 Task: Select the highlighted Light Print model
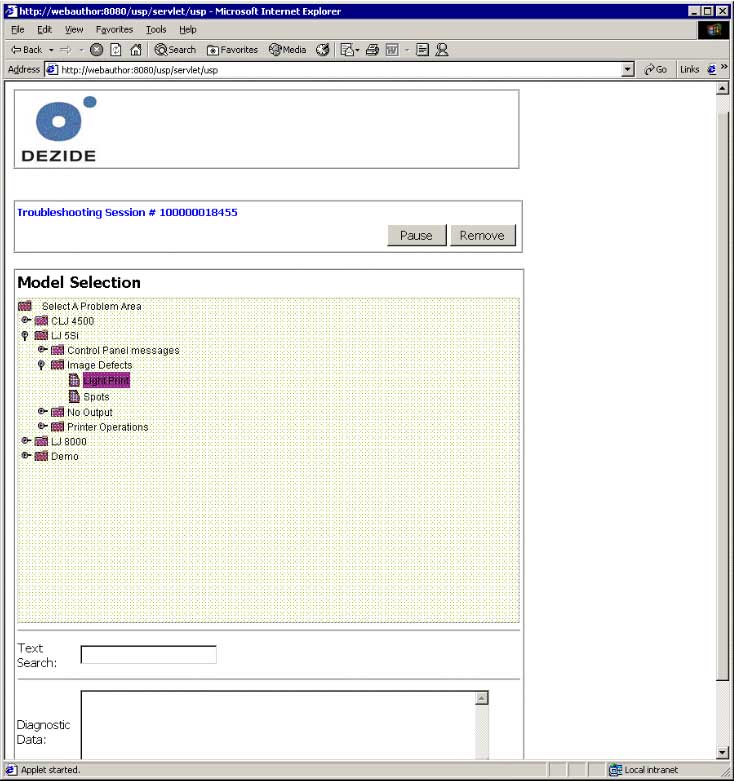107,381
